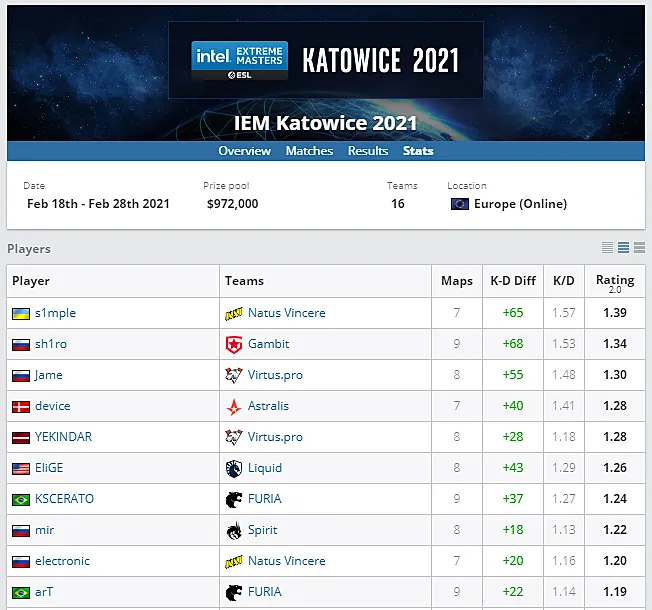Screen dimensions: 652x610
Task: Click the Spirit team logo
Action: [x=234, y=531]
